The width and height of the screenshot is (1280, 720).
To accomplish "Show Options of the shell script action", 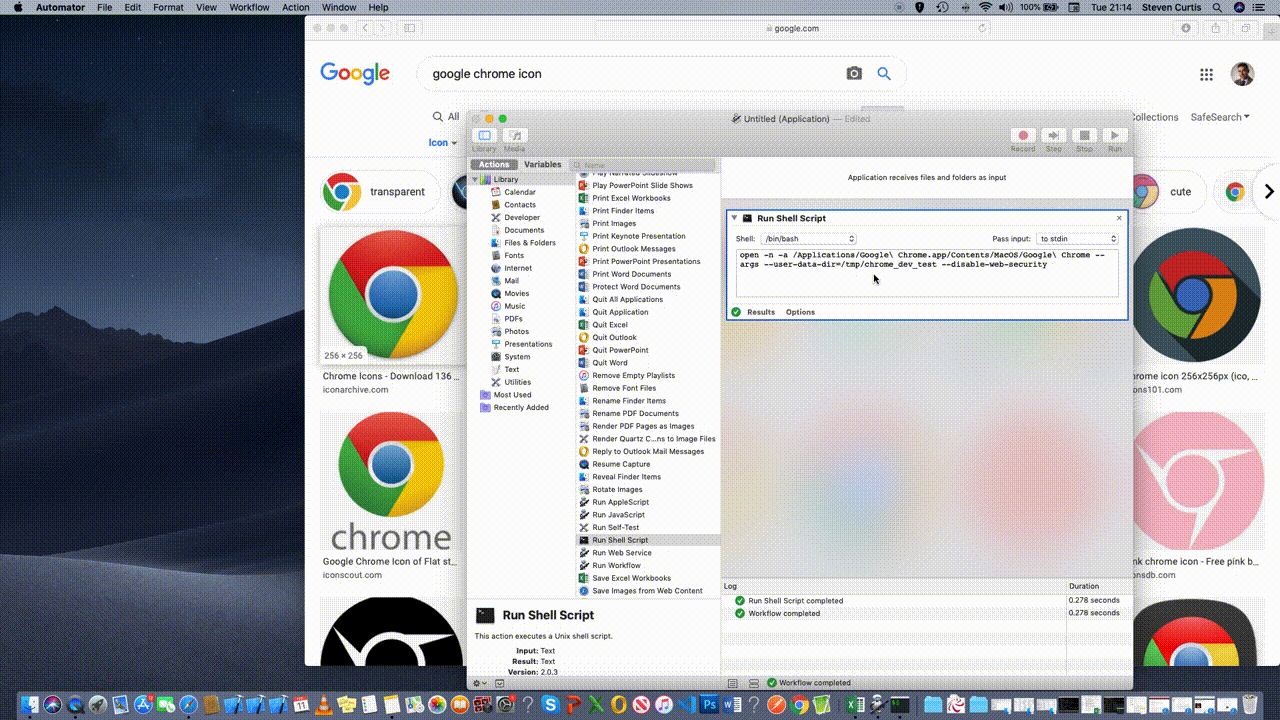I will 800,312.
